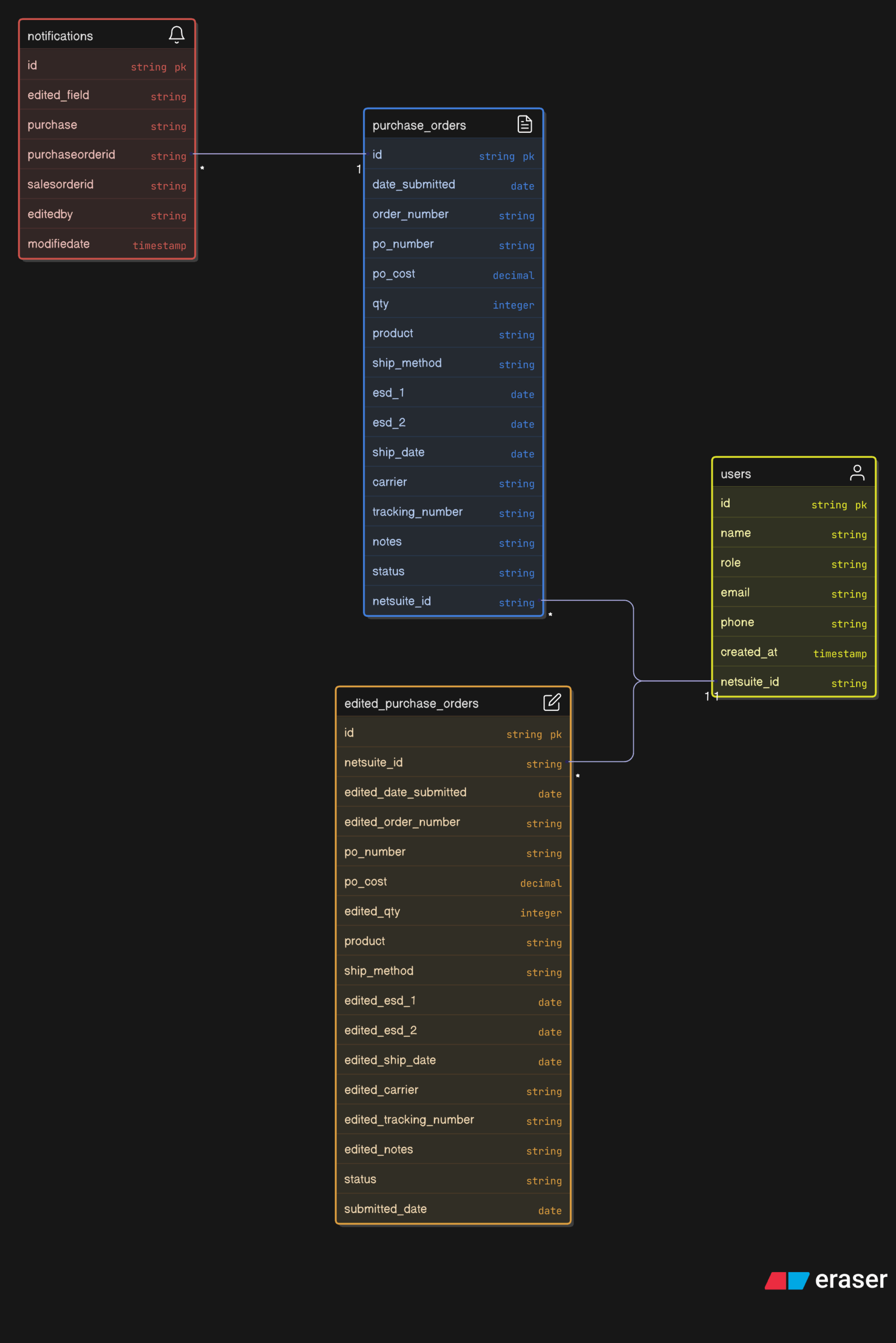Select the users table title

point(735,474)
